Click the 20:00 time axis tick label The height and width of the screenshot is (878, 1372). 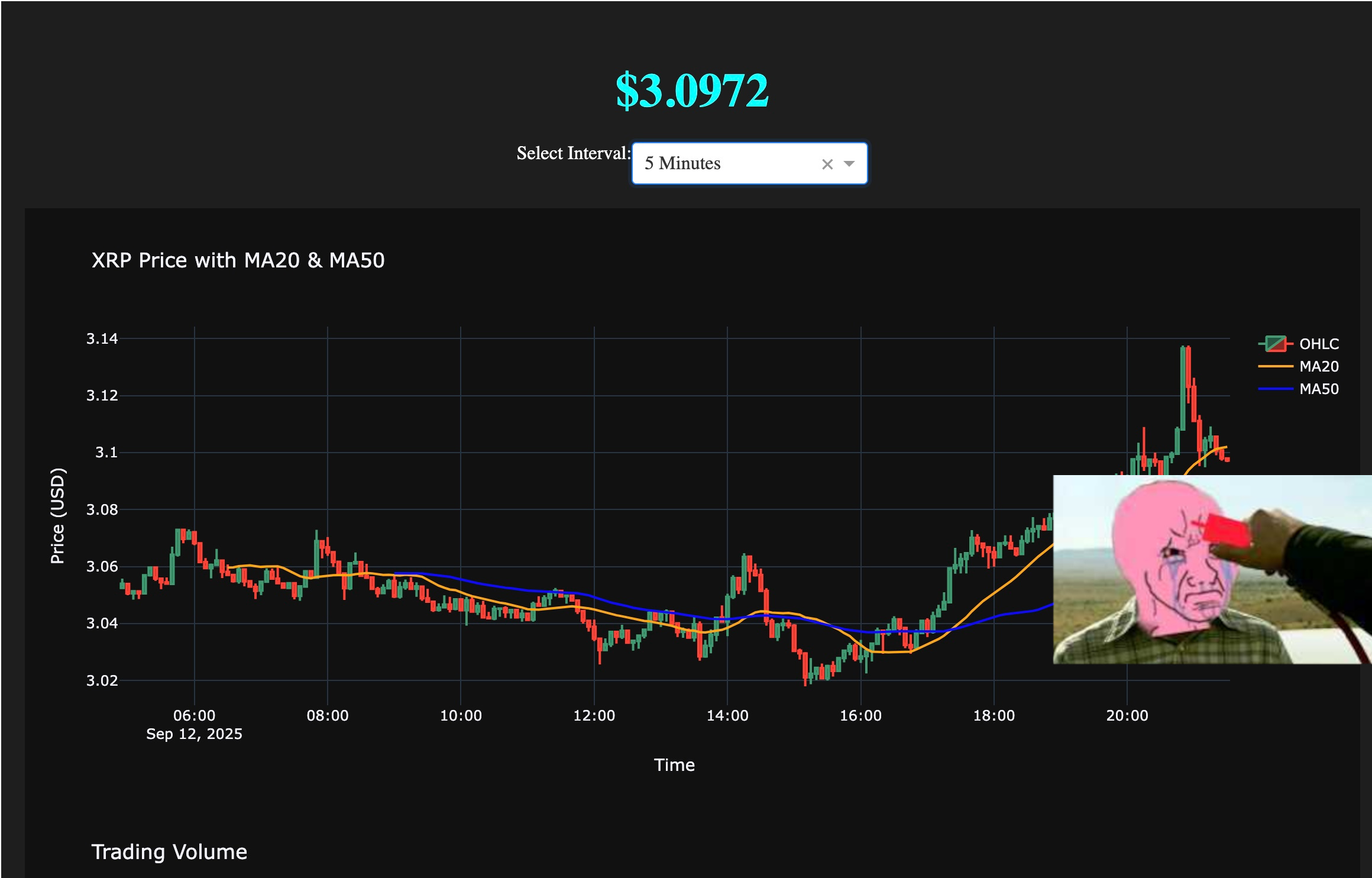point(1127,715)
